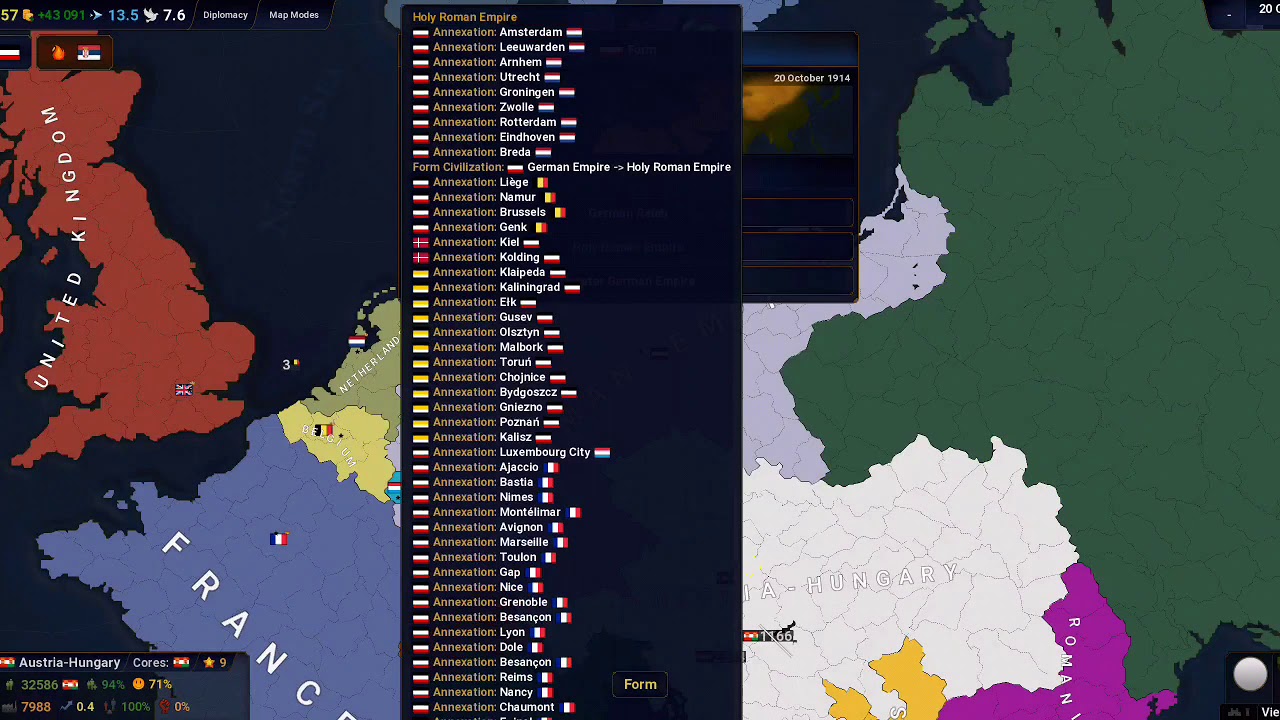Click the 'Annexation: Rotterdam' row
This screenshot has width=1280, height=720.
click(x=494, y=122)
